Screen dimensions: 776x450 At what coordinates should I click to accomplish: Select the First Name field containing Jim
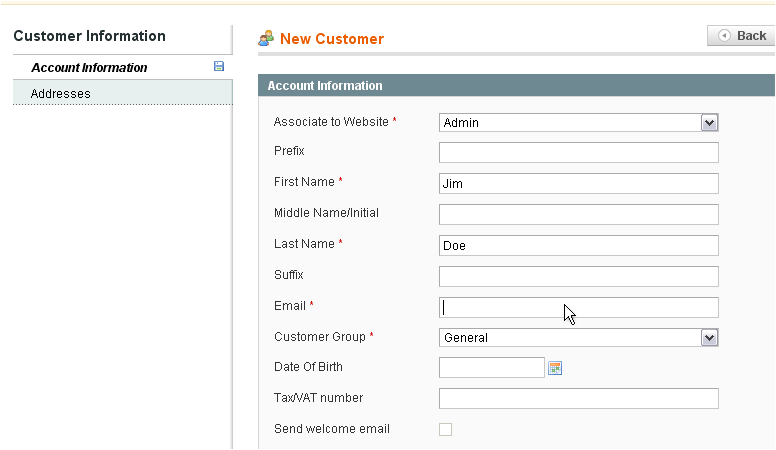[579, 184]
